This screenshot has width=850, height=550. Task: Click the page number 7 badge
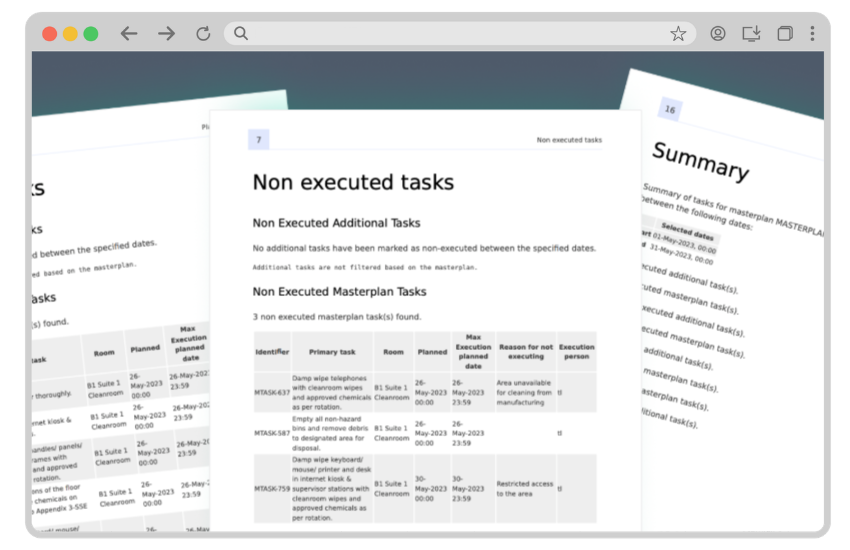point(258,140)
